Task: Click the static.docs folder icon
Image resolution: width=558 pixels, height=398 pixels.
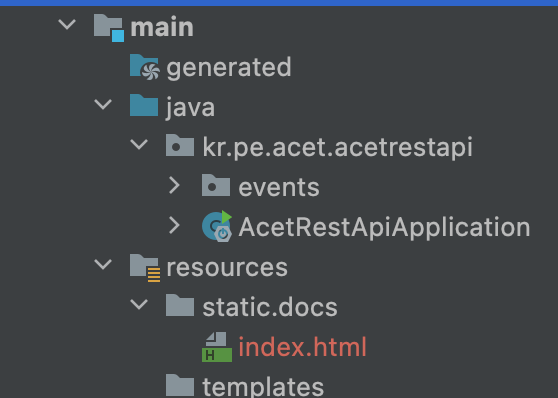Action: coord(180,305)
